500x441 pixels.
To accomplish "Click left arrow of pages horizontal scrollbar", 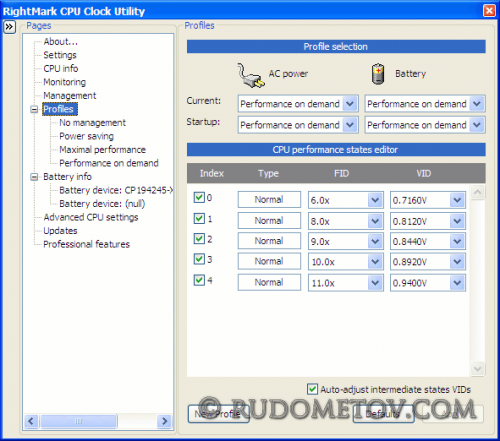I will [31, 421].
